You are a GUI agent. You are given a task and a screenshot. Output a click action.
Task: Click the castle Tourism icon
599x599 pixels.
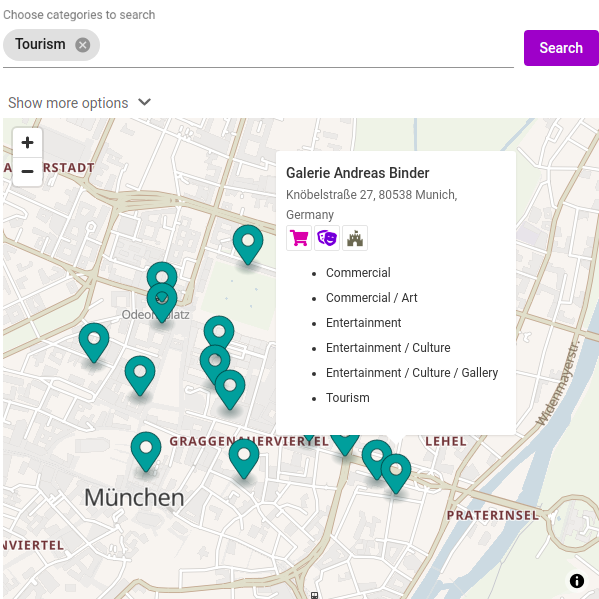355,238
